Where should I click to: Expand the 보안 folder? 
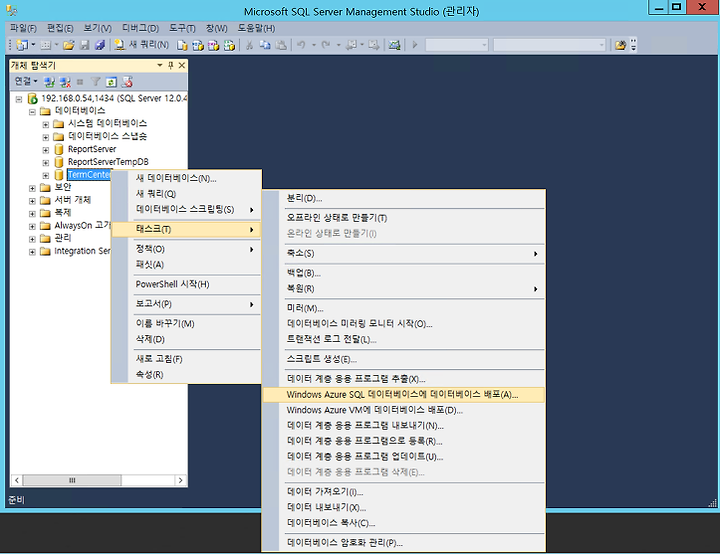point(32,188)
